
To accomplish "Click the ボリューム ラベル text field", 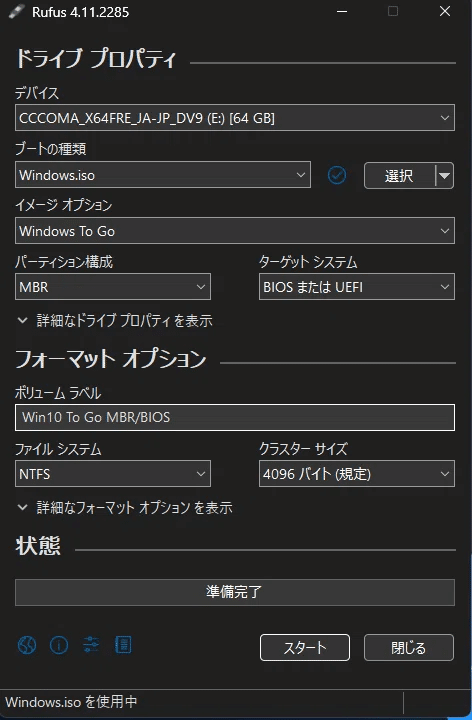I will [235, 417].
